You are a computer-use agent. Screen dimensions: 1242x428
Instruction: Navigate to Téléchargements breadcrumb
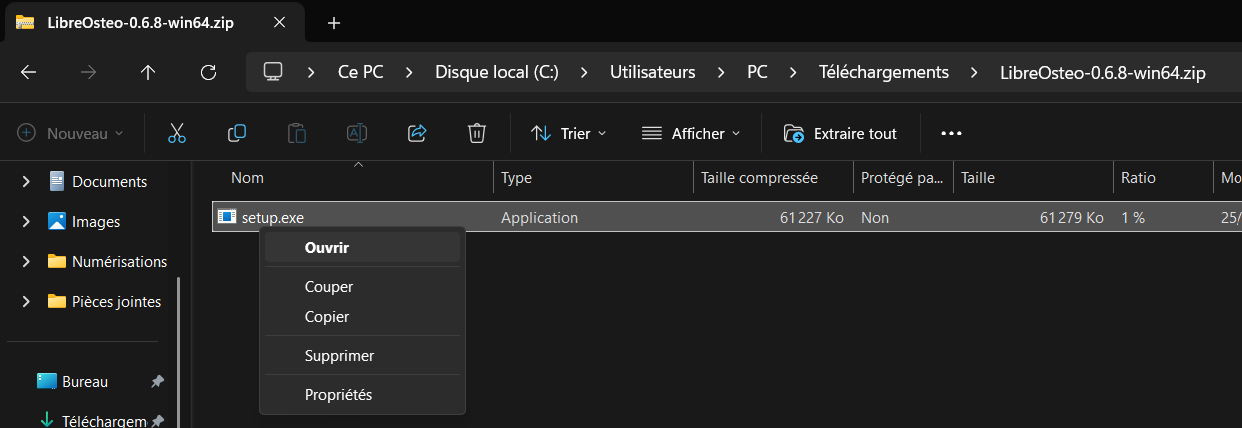point(884,72)
